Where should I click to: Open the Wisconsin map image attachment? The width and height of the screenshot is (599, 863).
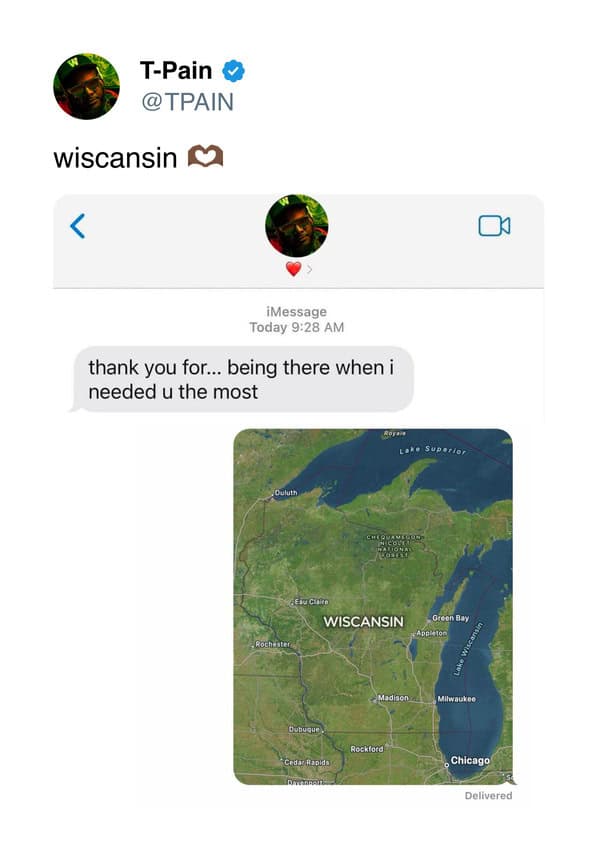click(x=373, y=607)
